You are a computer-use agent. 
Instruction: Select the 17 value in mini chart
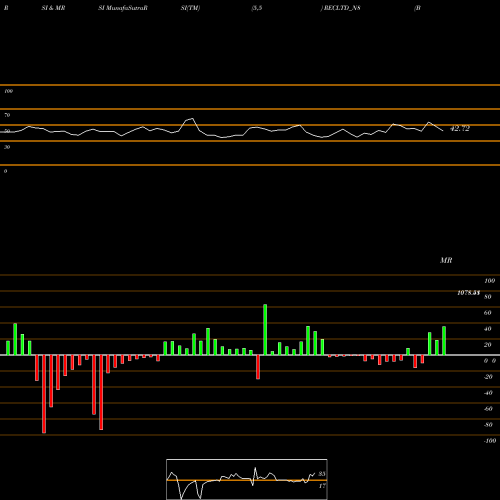point(322,486)
